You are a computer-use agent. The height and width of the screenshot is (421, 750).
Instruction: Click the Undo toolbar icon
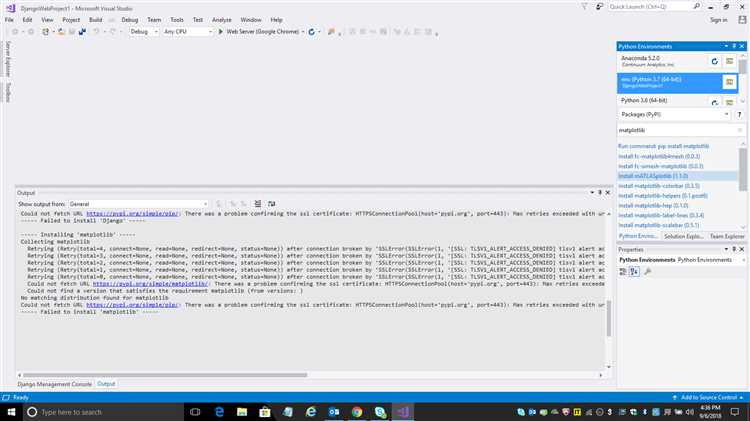click(96, 32)
